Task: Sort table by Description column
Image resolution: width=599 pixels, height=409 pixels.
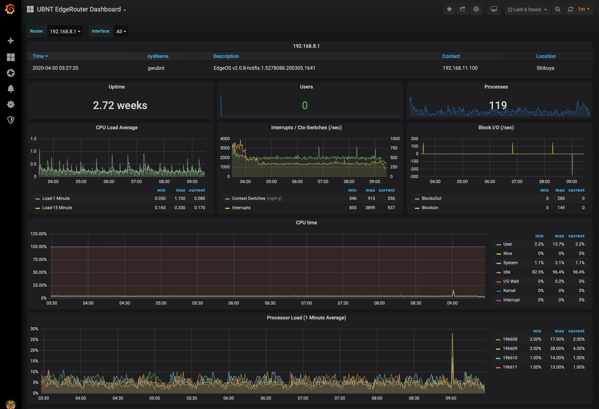Action: point(226,56)
